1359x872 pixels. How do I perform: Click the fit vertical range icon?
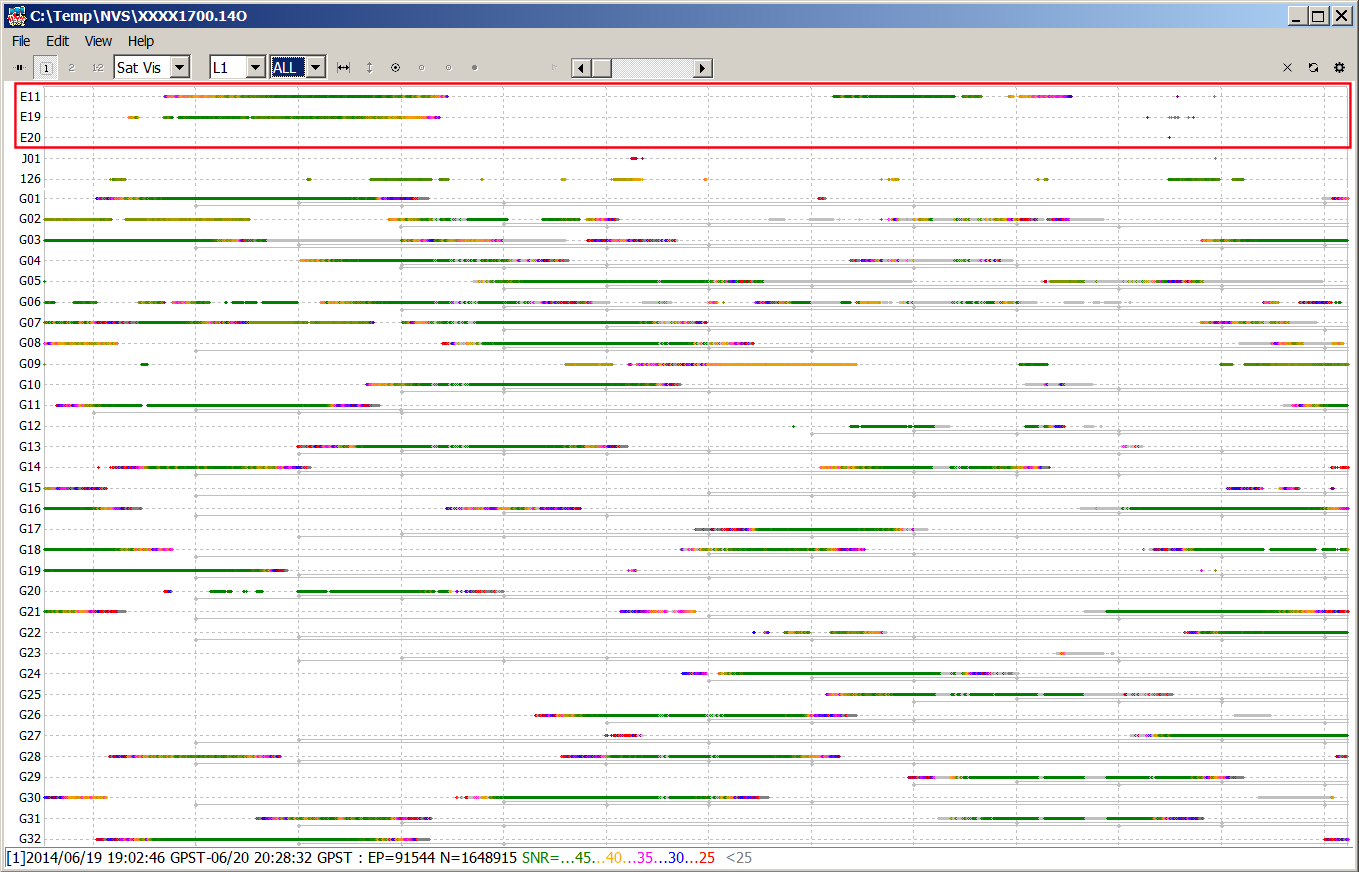click(369, 68)
